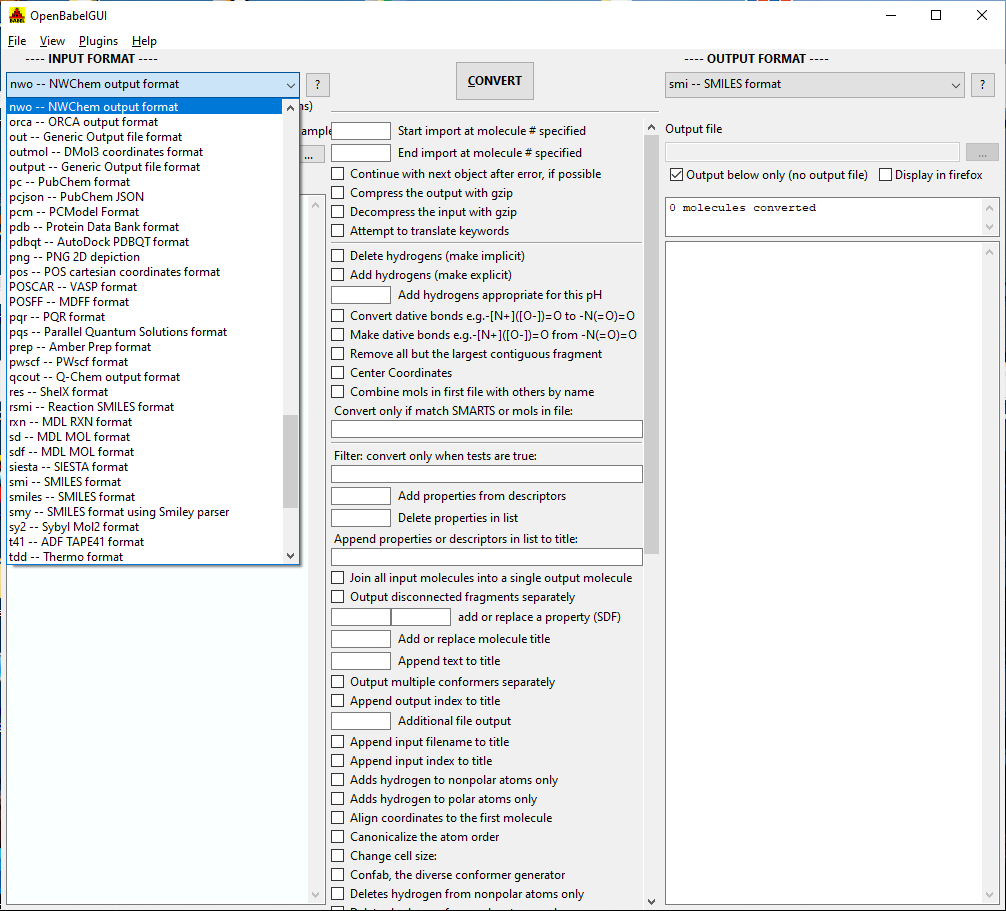Select 'orca -- ORCA output format' from list
Image resolution: width=1006 pixels, height=911 pixels.
[144, 122]
